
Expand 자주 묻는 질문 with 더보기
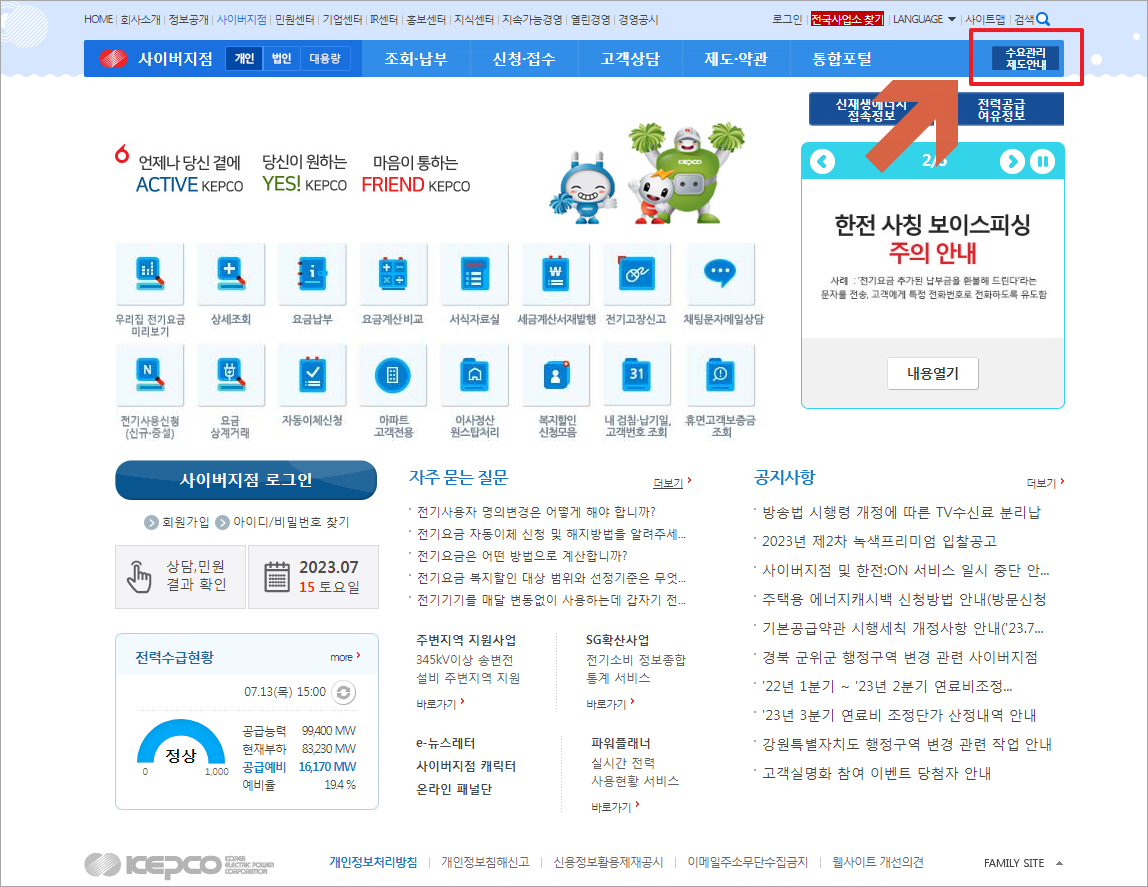pos(668,482)
